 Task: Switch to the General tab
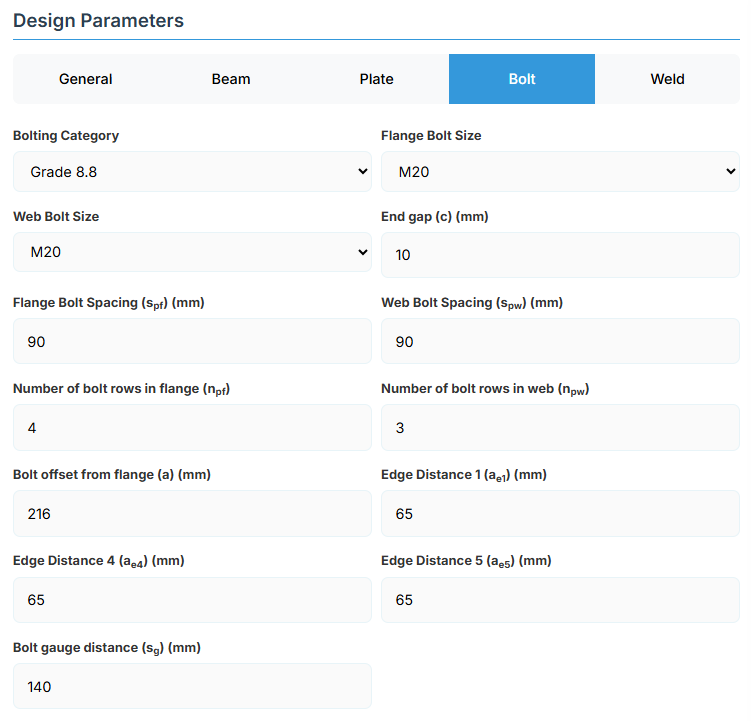pos(86,79)
